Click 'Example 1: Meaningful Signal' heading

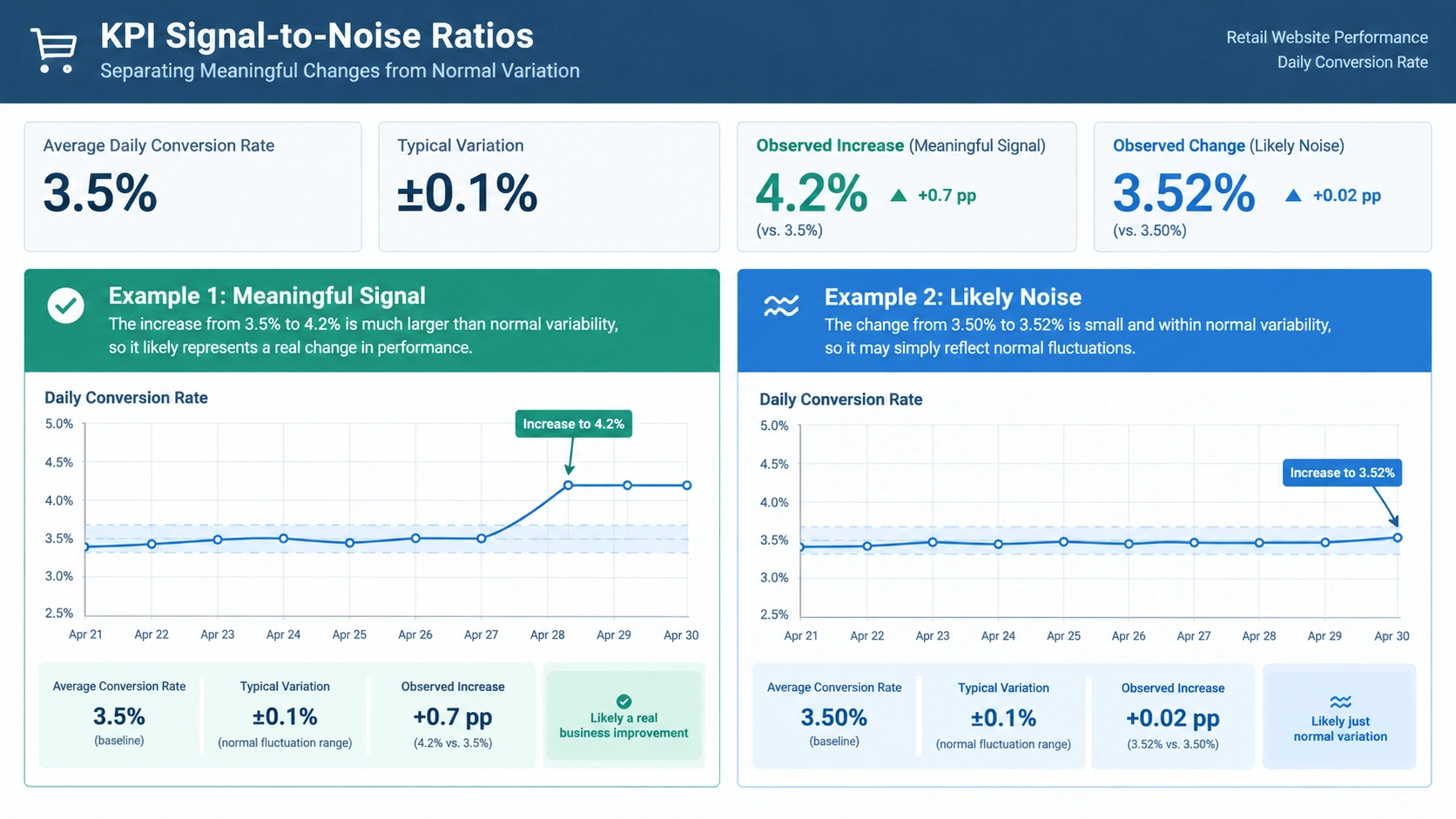267,296
